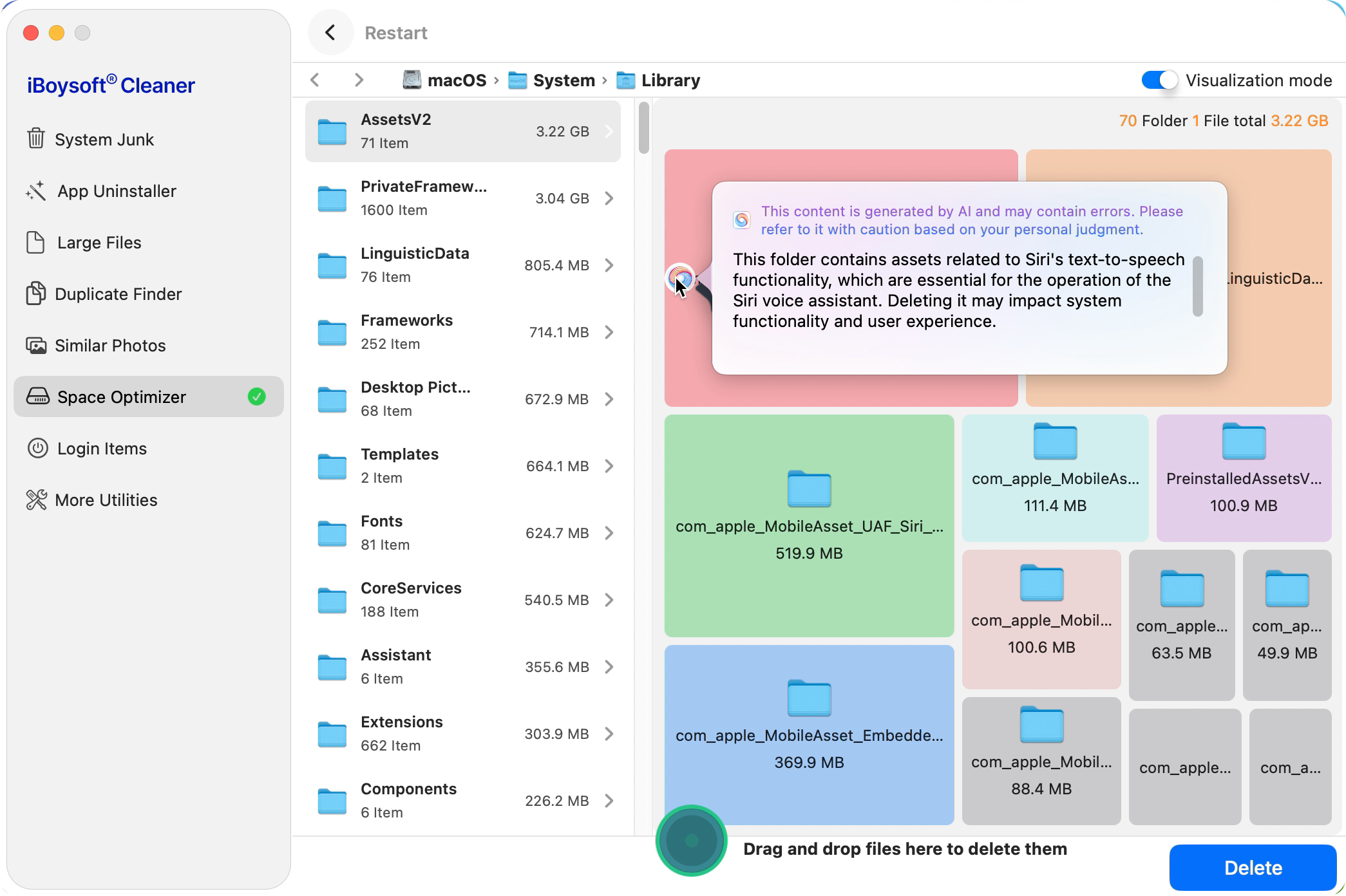Screen dimensions: 1346x896
Task: Click the green circular drop zone for deletion
Action: coord(691,841)
